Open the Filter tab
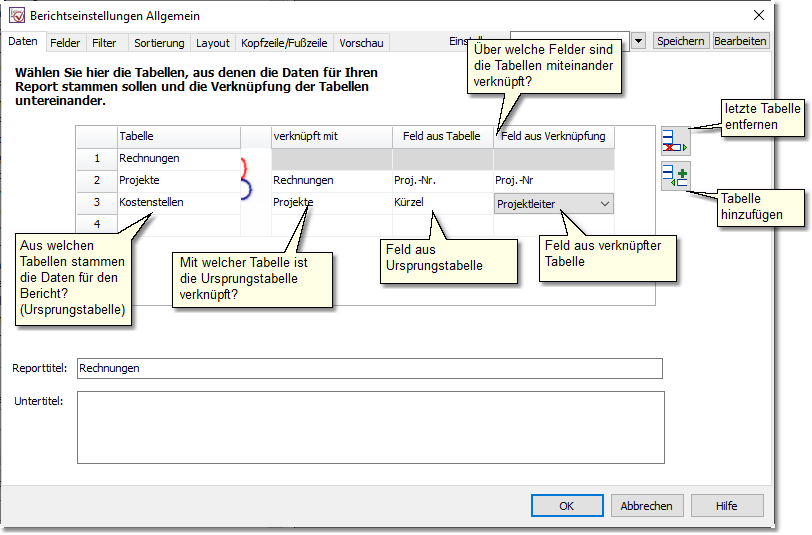Viewport: 812px width, 535px height. [104, 43]
